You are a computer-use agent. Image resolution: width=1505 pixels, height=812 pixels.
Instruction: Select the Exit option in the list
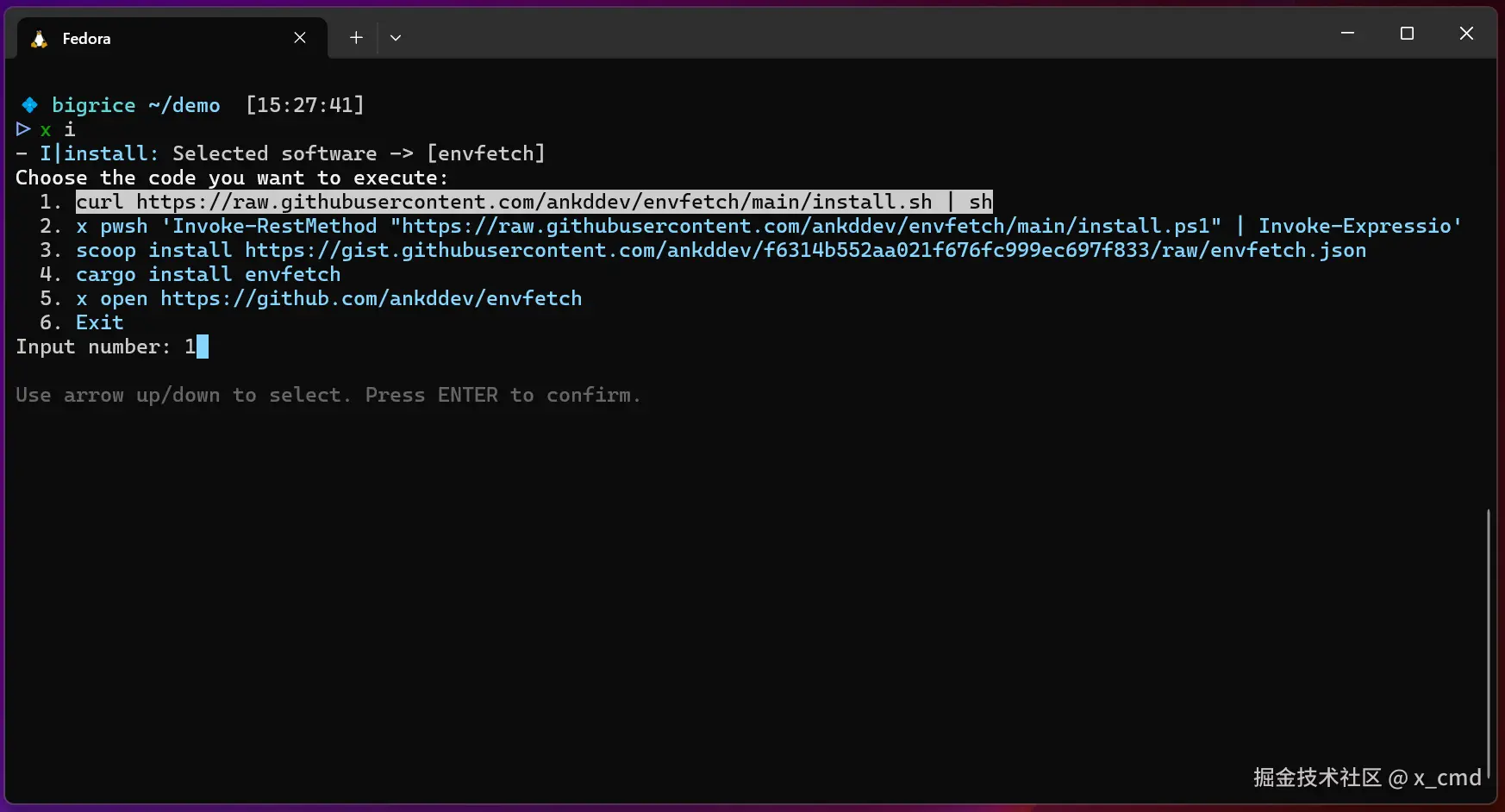99,322
